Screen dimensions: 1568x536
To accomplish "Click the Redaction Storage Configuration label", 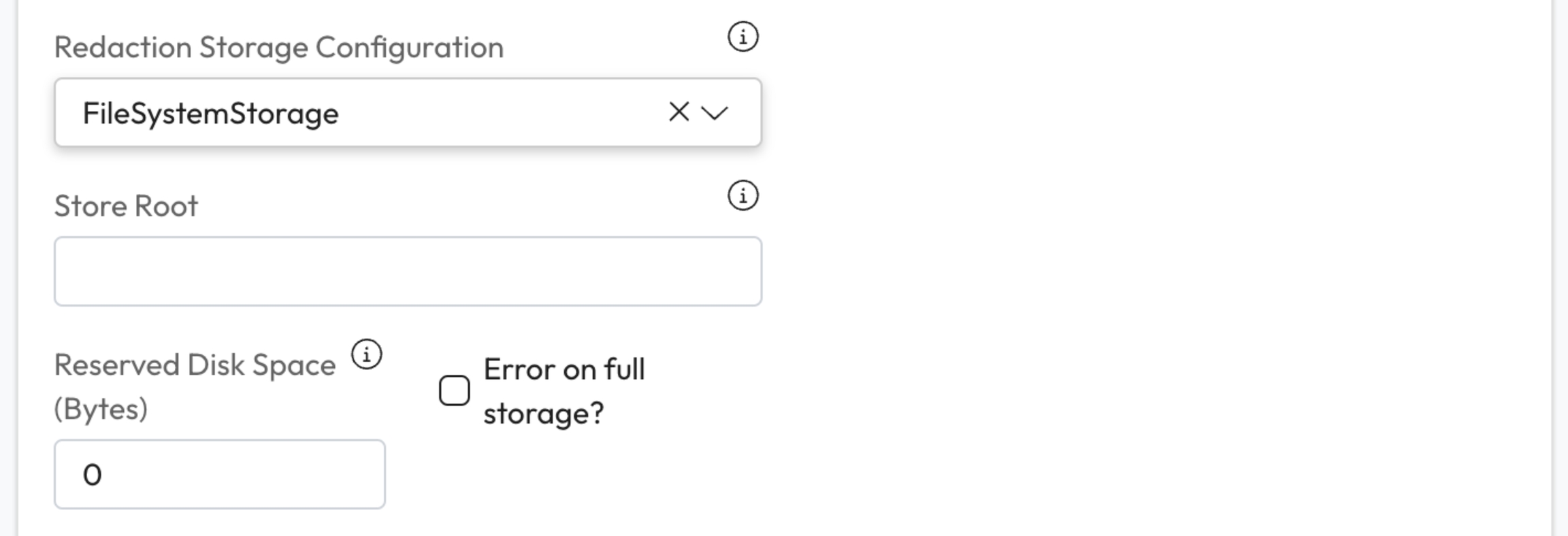I will (x=278, y=48).
